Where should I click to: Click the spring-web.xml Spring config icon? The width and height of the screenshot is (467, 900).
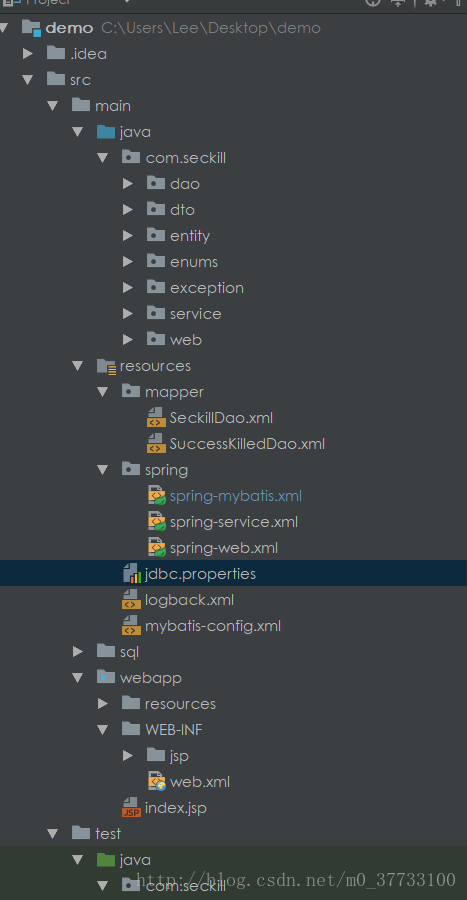coord(157,548)
